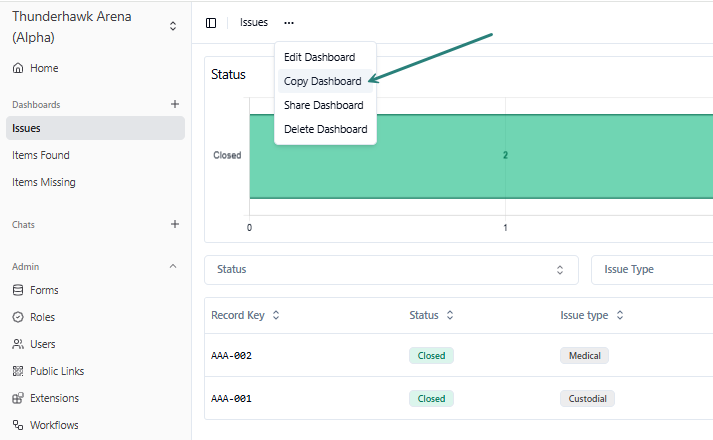The height and width of the screenshot is (440, 713).
Task: Collapse the Admin section chevron
Action: pos(173,267)
